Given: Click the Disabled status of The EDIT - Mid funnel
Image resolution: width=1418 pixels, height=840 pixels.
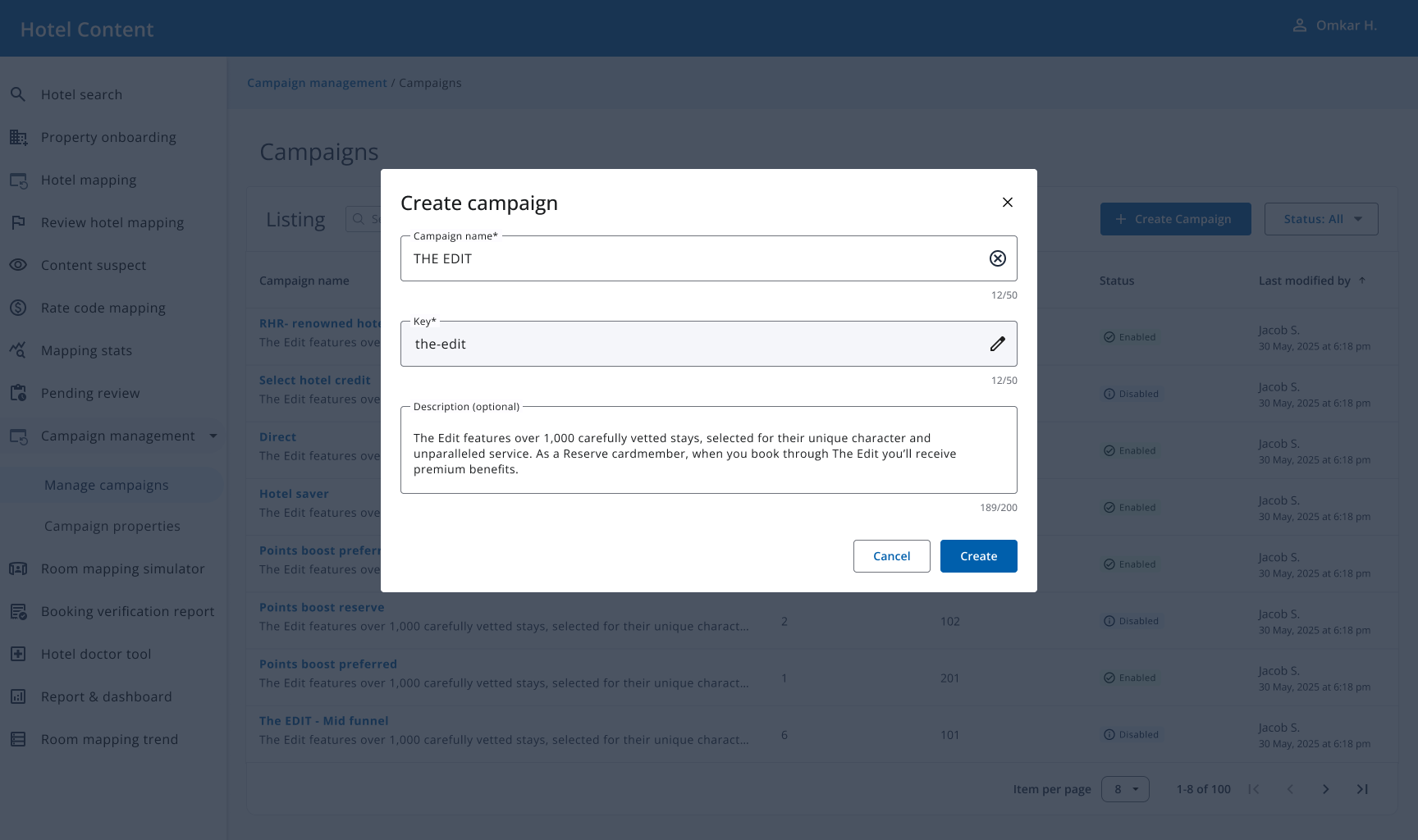Looking at the screenshot, I should tap(1131, 734).
